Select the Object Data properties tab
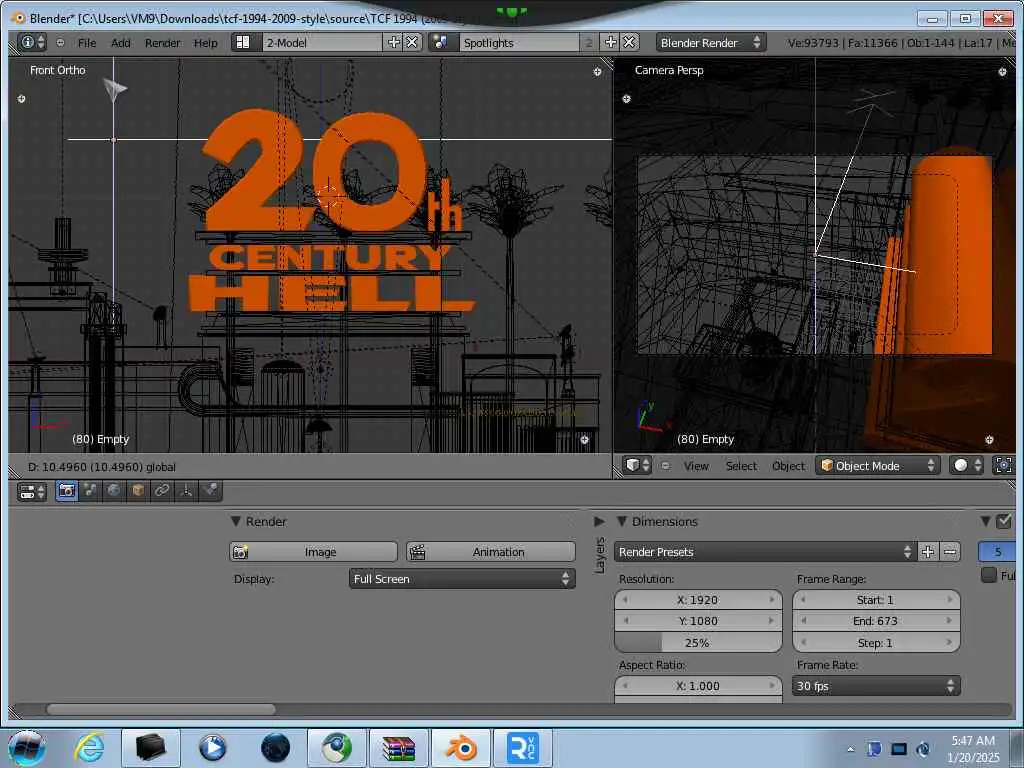The height and width of the screenshot is (768, 1024). pos(186,490)
